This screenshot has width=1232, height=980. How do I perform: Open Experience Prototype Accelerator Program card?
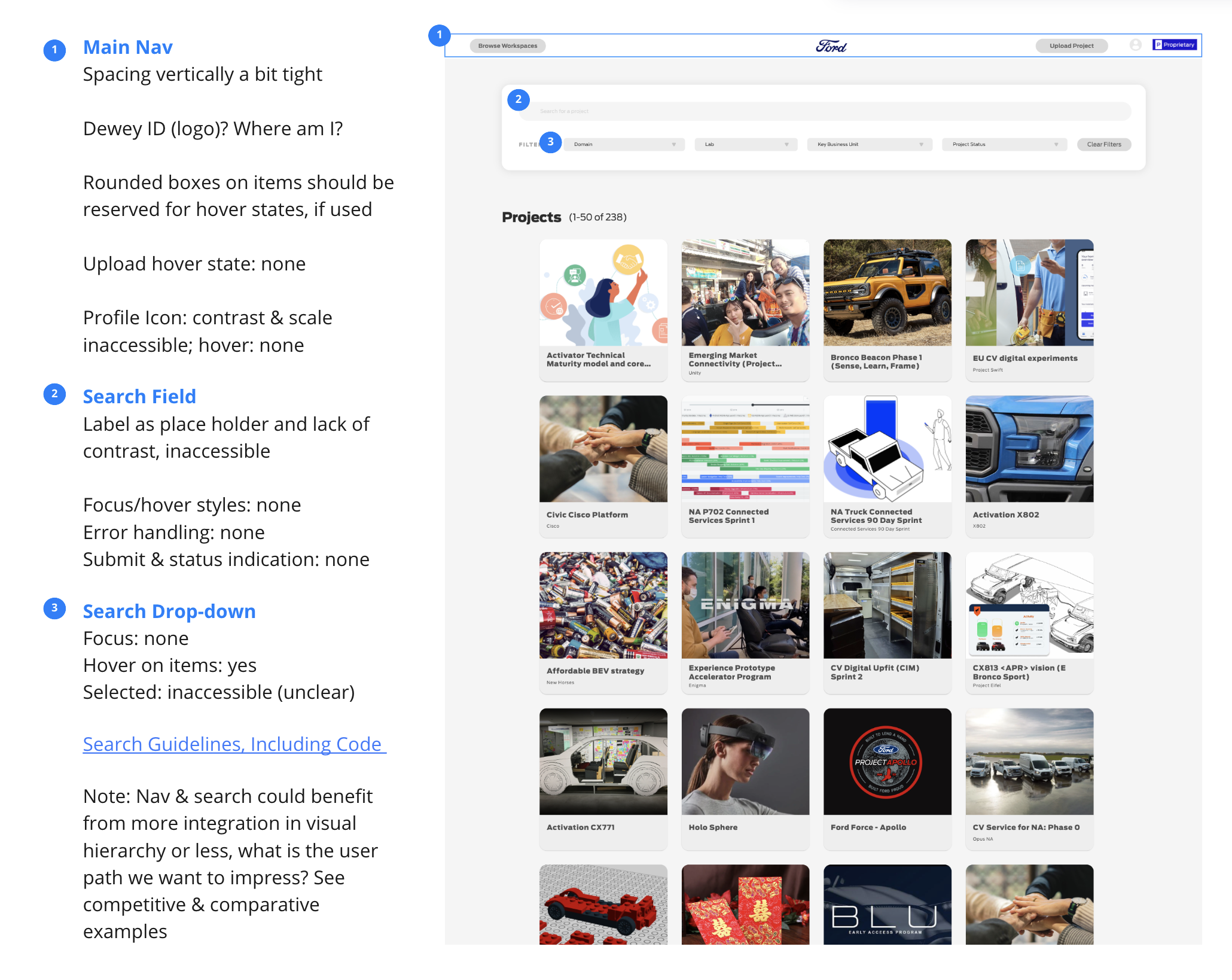pyautogui.click(x=745, y=623)
